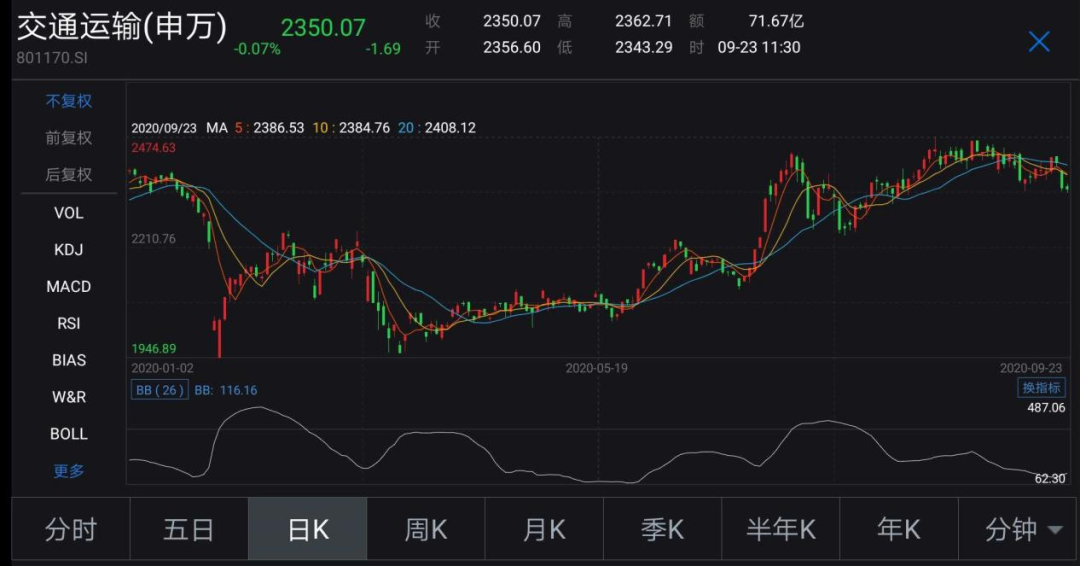Screen dimensions: 1080x566
Task: Switch to RSI indicator
Action: pyautogui.click(x=68, y=324)
